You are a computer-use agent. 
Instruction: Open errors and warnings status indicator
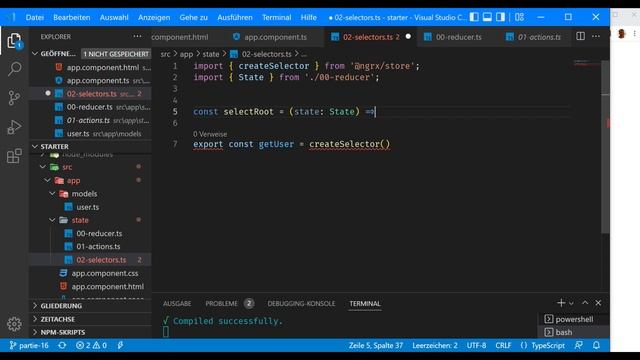coord(91,345)
